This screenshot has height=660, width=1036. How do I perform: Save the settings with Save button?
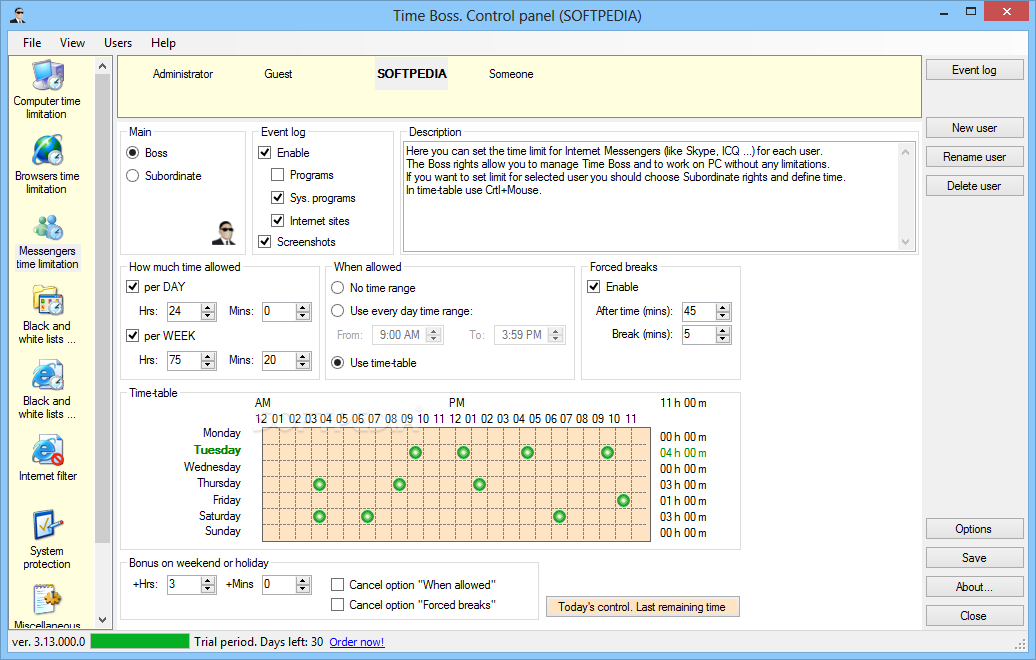[x=975, y=558]
